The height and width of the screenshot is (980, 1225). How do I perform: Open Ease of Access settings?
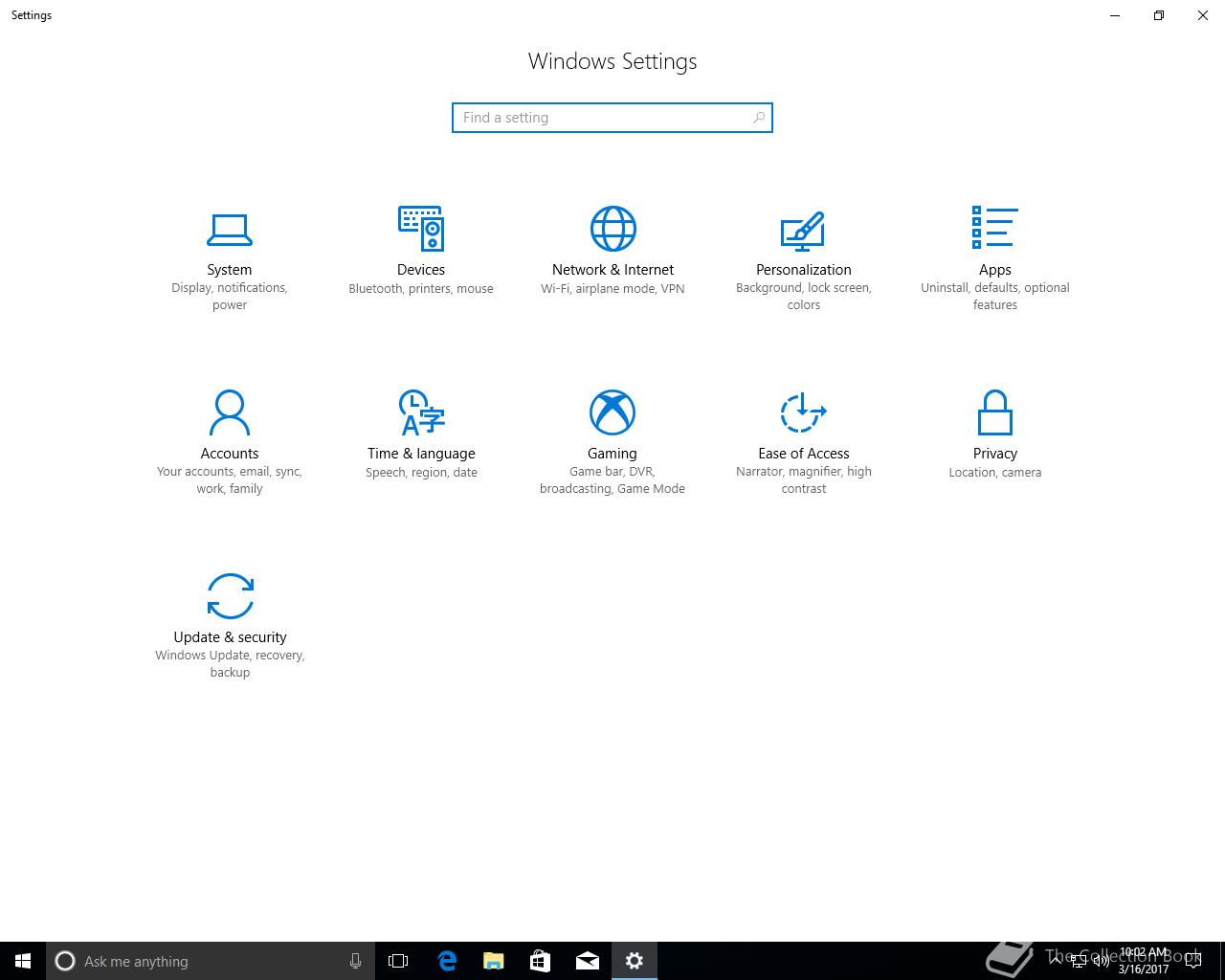[x=804, y=442]
